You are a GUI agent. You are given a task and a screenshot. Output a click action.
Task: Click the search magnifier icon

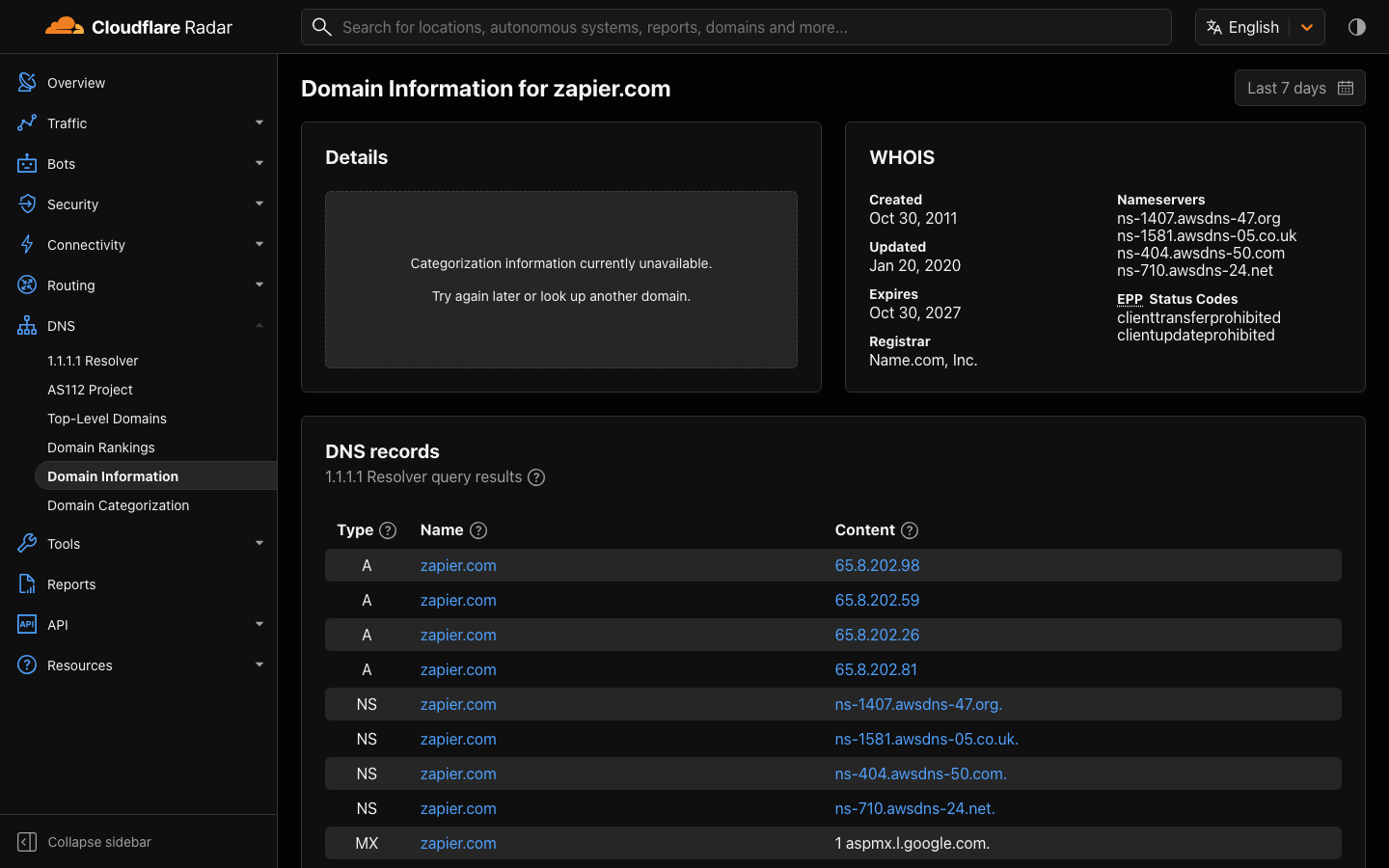[x=322, y=27]
